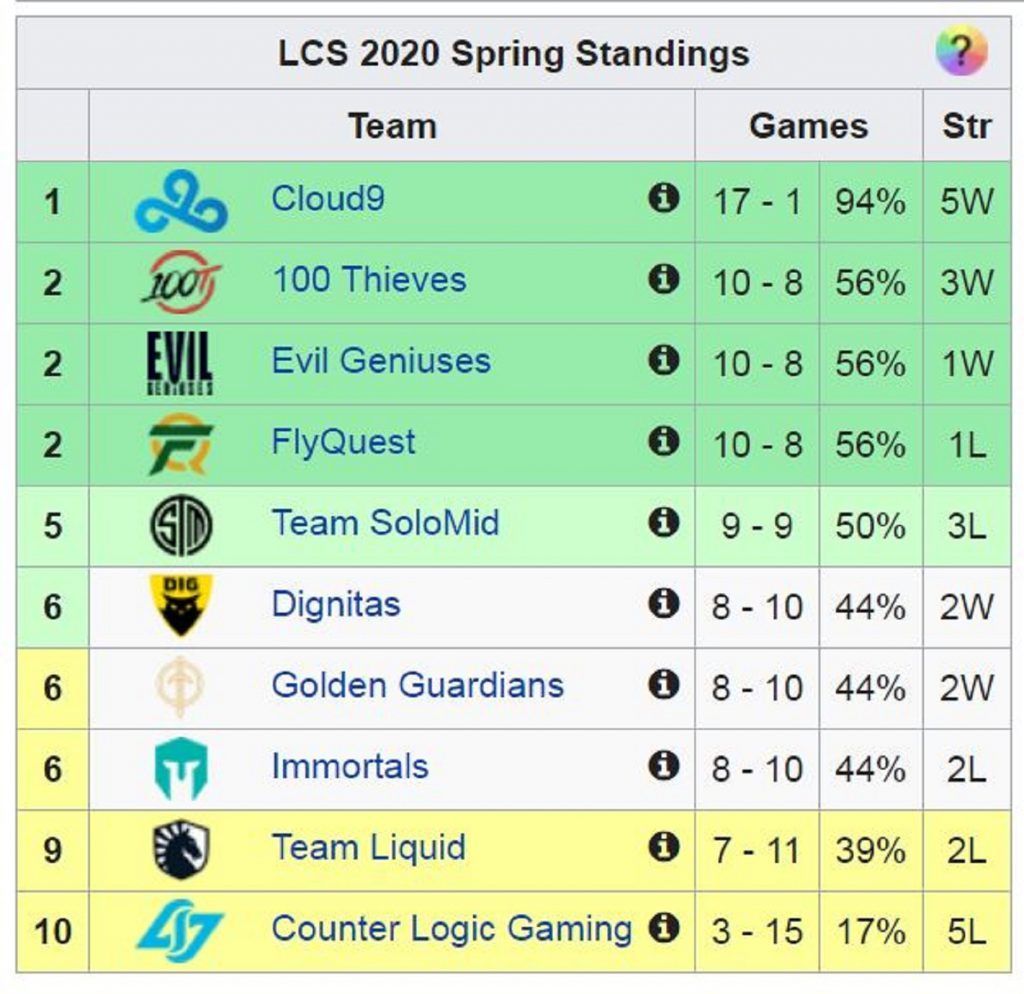Screen dimensions: 1024x994
Task: Show info popup for Cloud9
Action: (x=663, y=199)
